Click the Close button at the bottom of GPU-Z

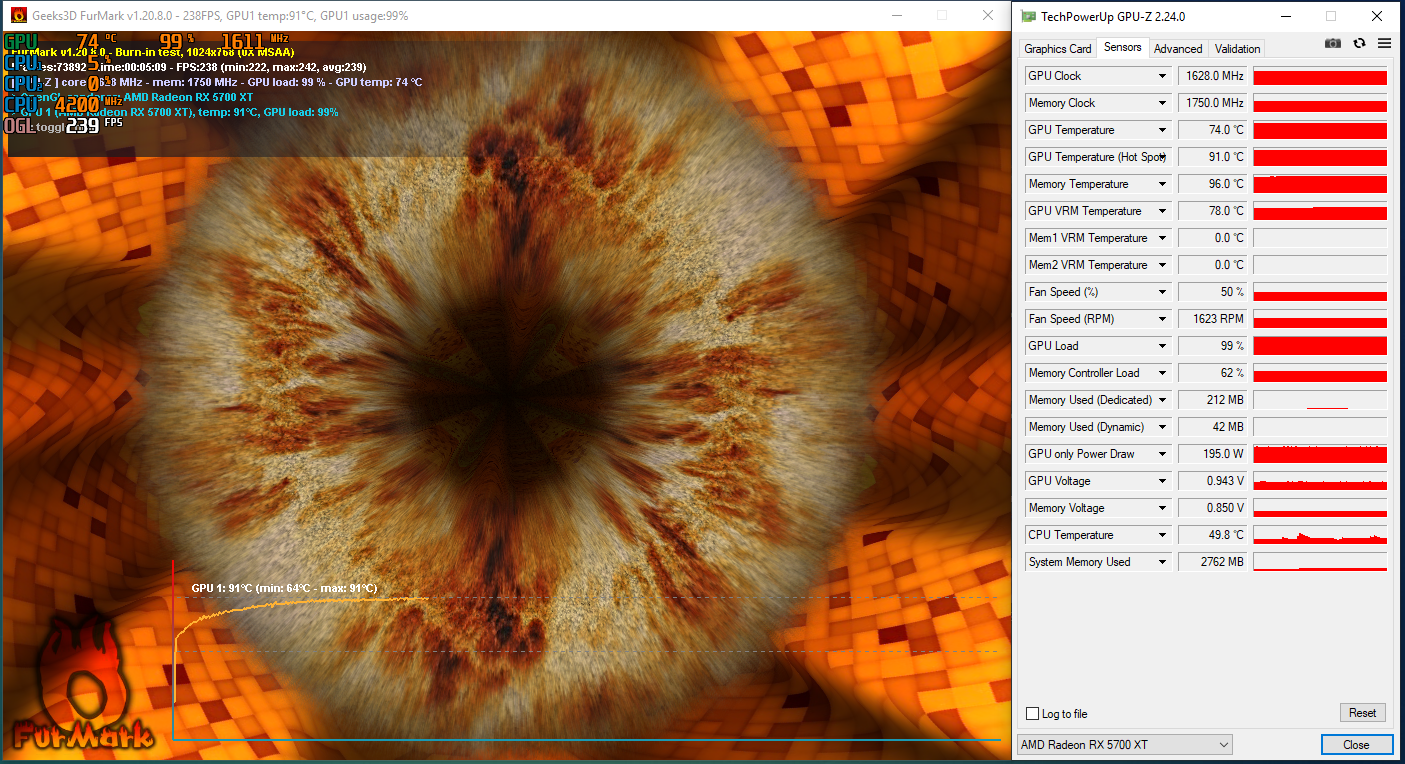coord(1356,745)
